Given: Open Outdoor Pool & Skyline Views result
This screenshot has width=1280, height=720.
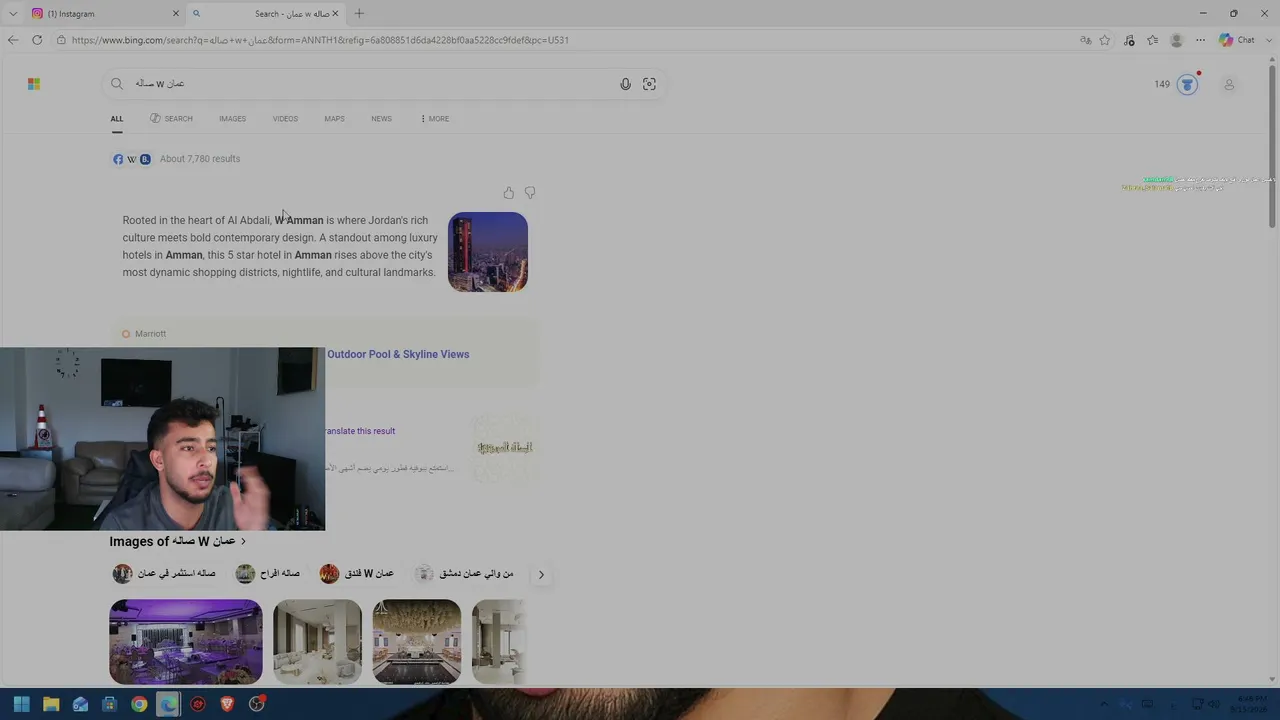Looking at the screenshot, I should (398, 354).
